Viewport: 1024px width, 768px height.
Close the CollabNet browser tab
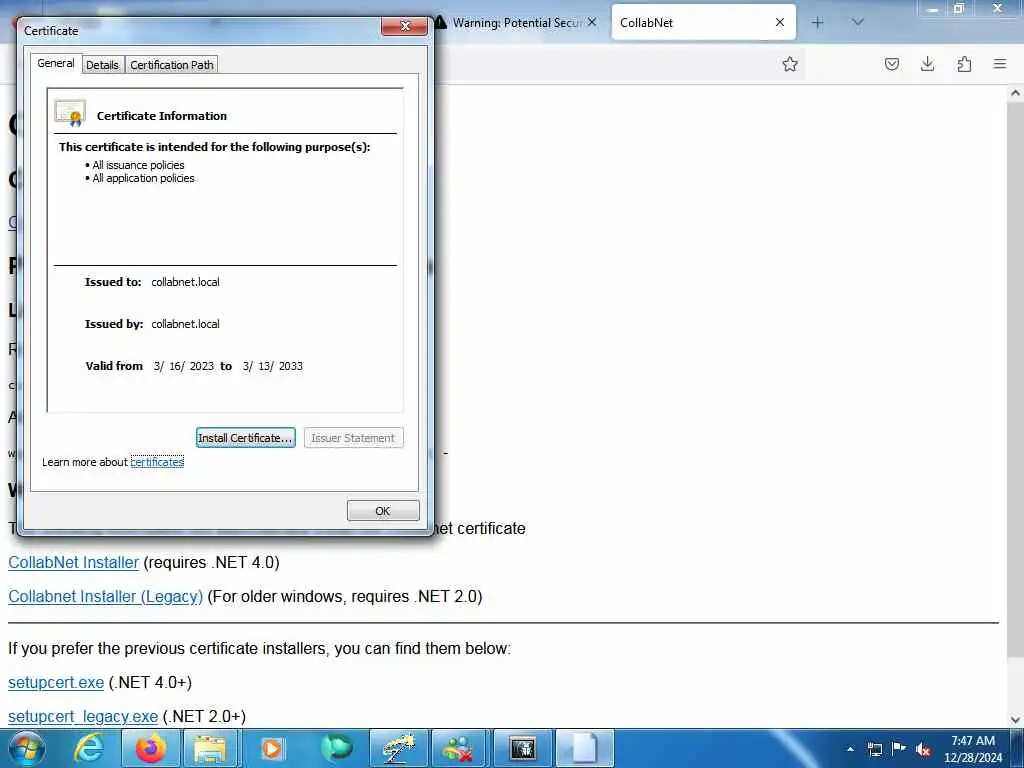780,22
